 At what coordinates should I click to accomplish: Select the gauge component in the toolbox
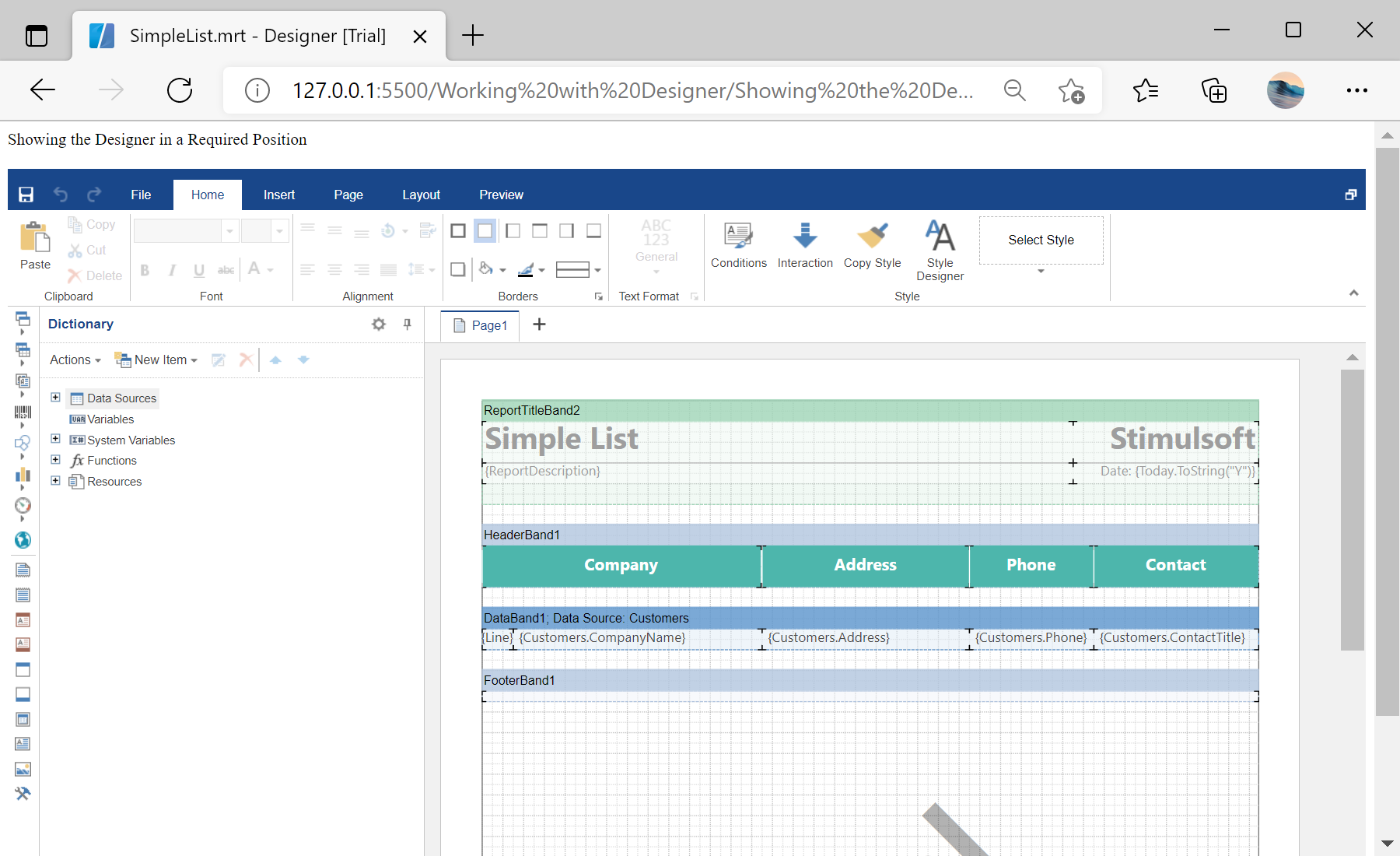[23, 506]
